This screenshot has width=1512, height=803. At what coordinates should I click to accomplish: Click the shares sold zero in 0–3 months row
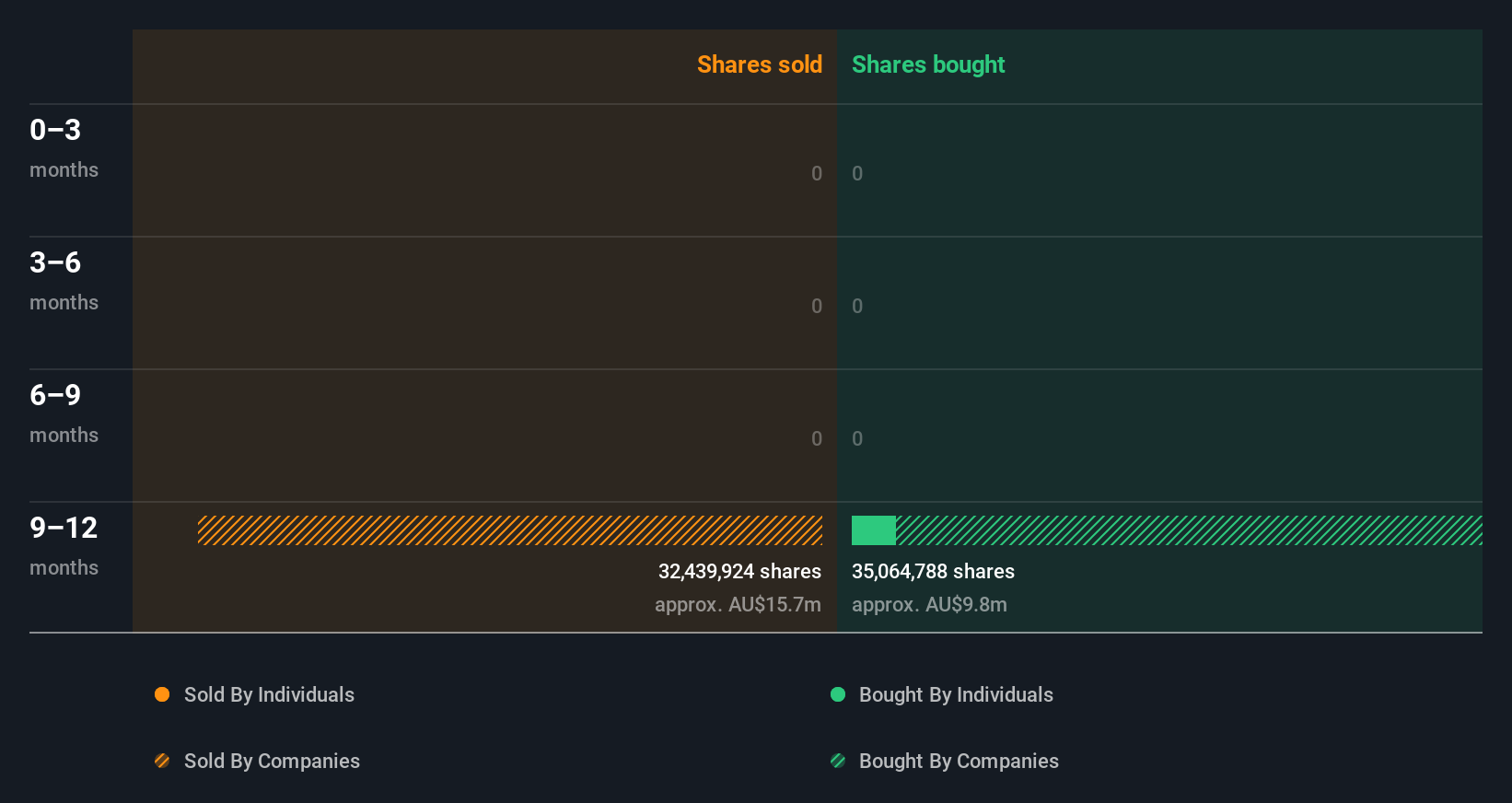(817, 174)
